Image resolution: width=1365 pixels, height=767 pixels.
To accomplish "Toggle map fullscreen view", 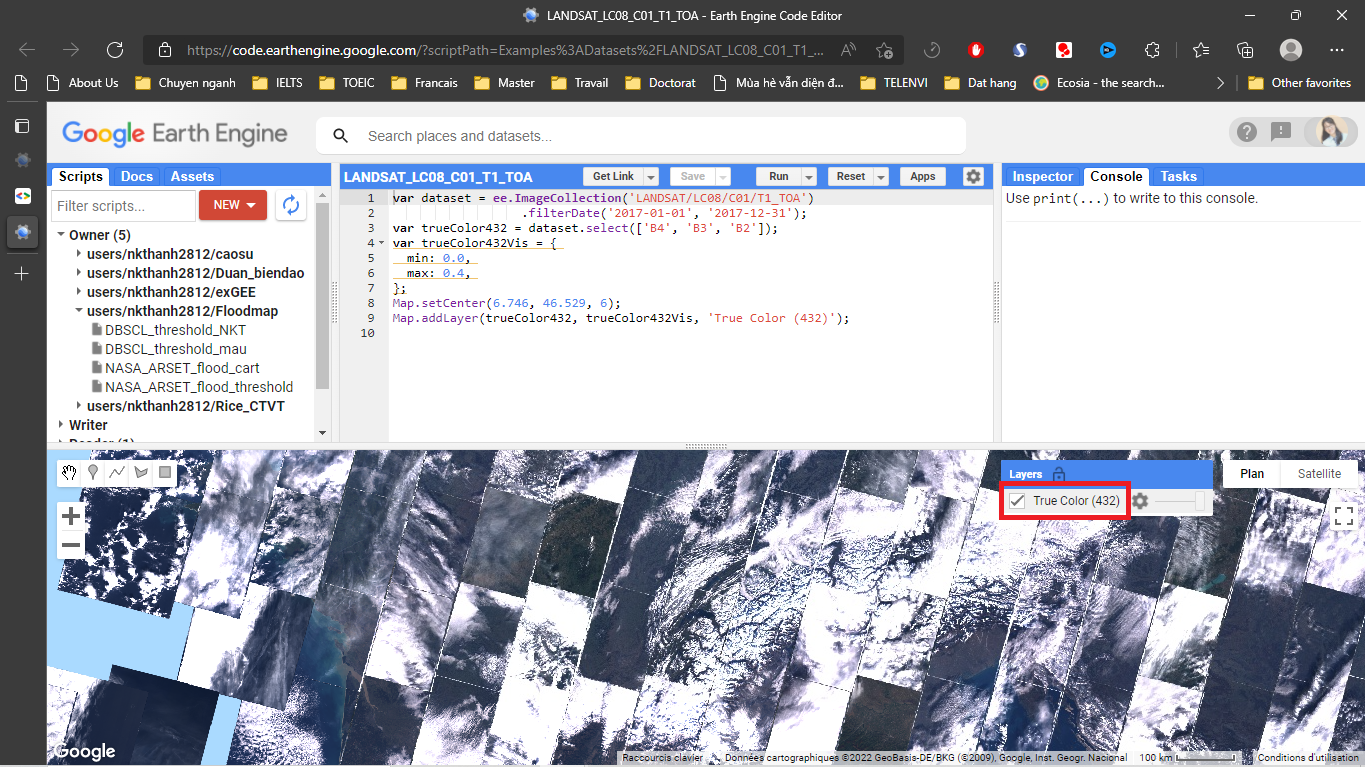I will tap(1343, 516).
